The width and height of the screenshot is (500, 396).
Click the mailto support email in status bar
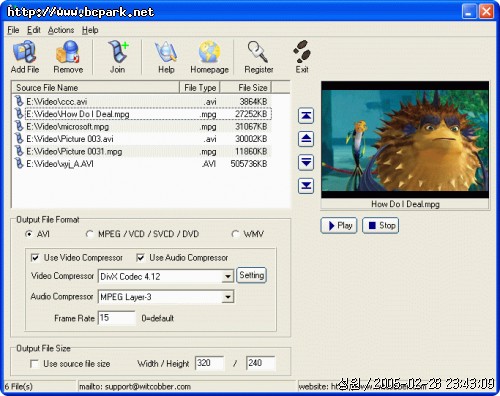[x=135, y=387]
